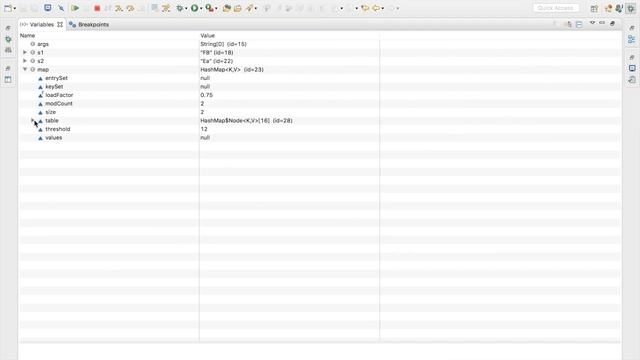The height and width of the screenshot is (360, 640).
Task: Open the Variables View Menu triangle
Action: (593, 23)
